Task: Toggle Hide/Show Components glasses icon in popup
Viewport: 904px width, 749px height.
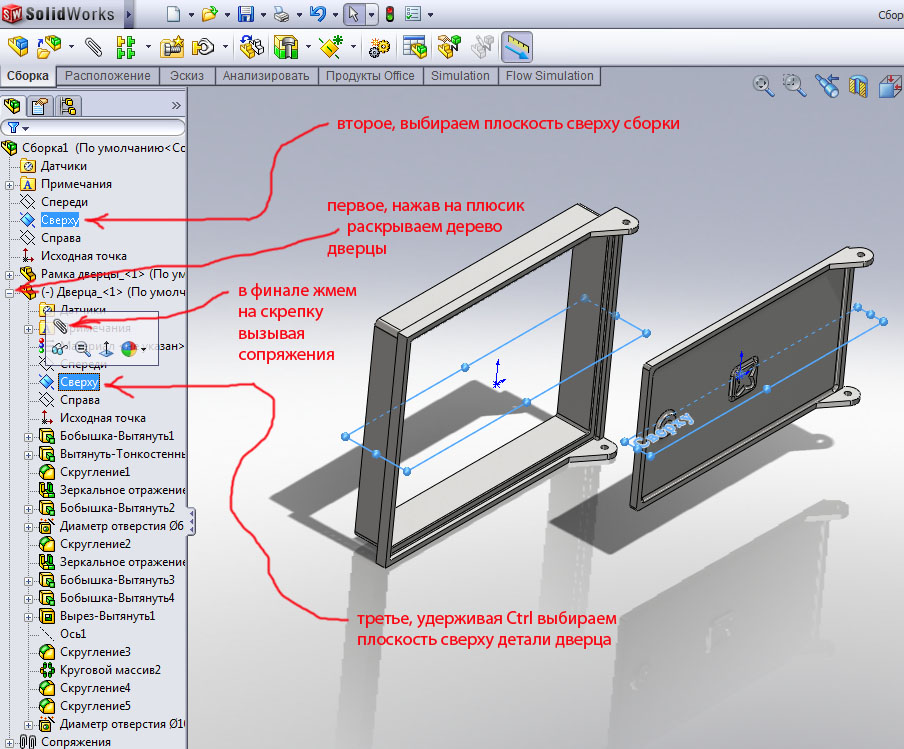Action: [60, 349]
